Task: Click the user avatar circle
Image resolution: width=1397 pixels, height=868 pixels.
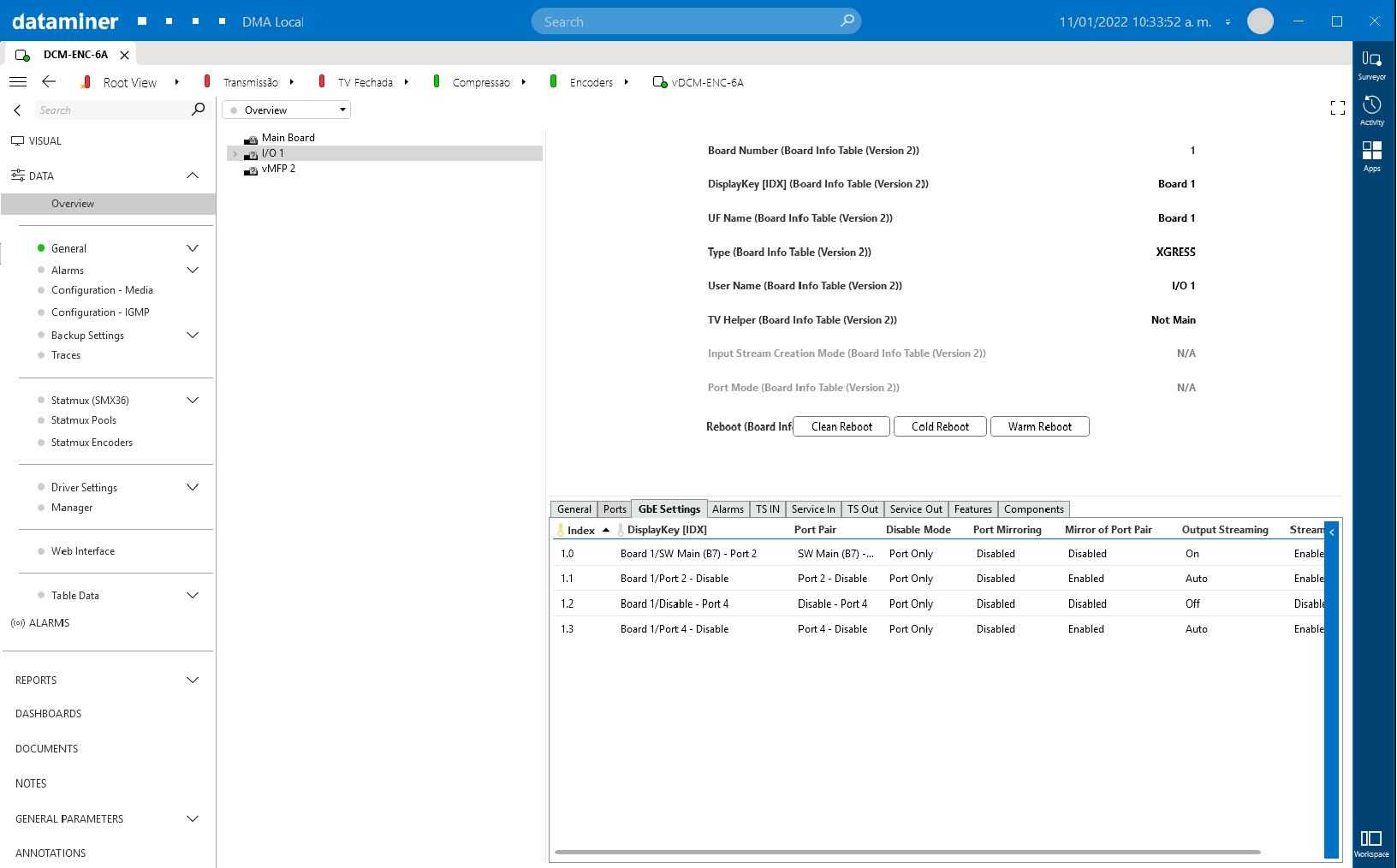Action: [x=1260, y=21]
